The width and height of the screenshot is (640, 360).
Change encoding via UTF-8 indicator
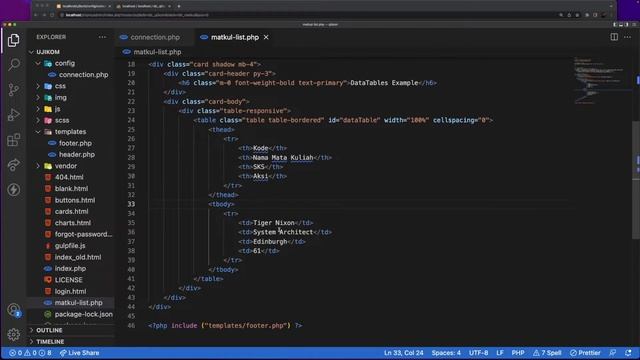[x=478, y=353]
